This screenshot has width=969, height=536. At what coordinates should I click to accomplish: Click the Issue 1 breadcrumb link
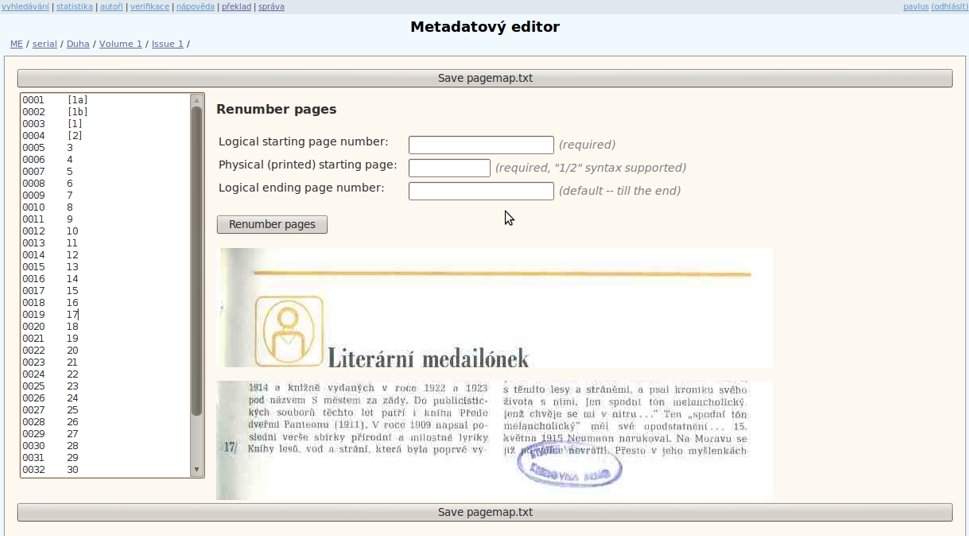pyautogui.click(x=167, y=44)
